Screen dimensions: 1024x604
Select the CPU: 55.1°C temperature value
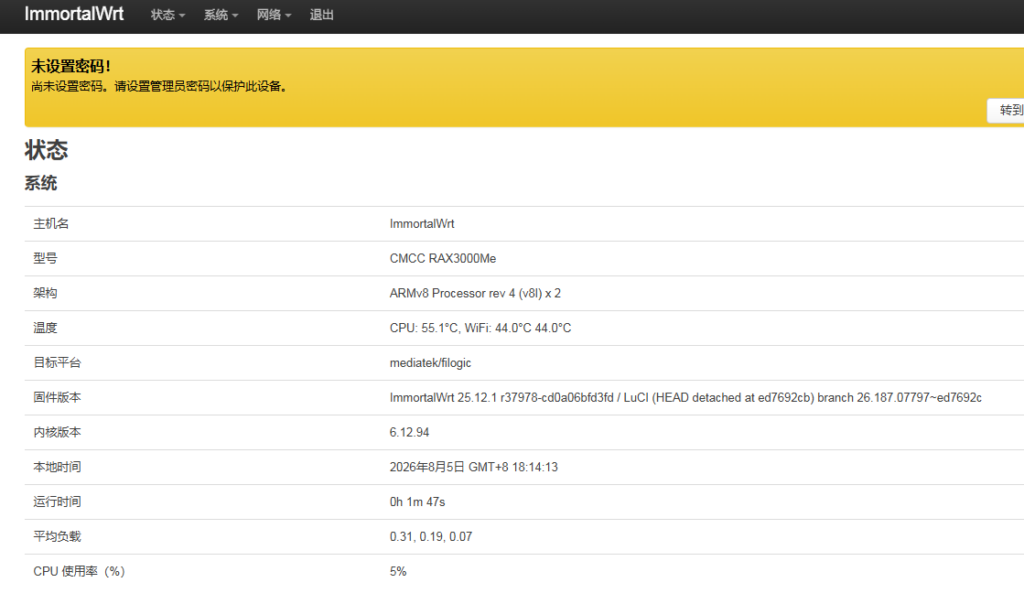pos(480,328)
